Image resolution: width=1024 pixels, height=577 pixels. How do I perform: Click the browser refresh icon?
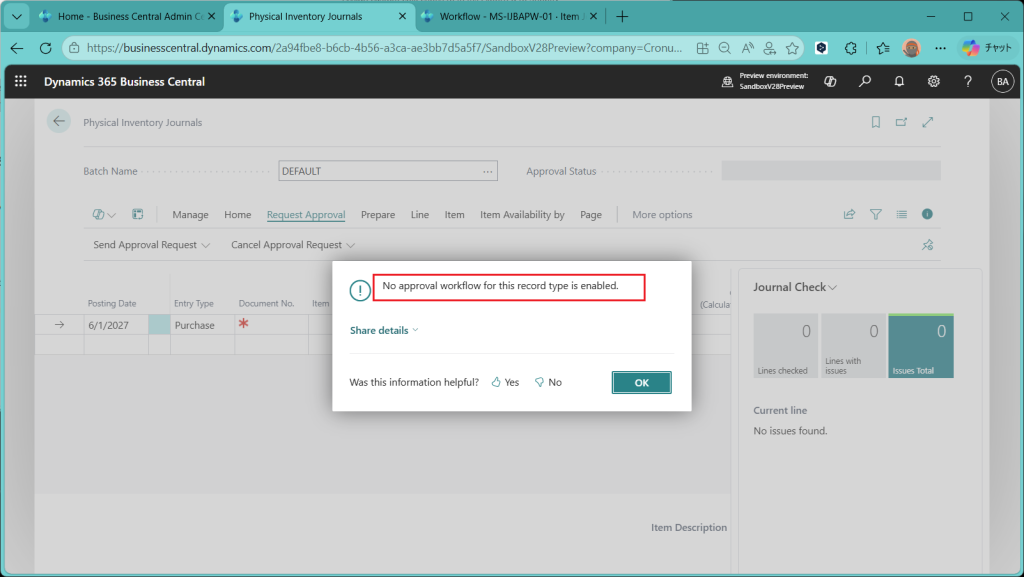(45, 47)
